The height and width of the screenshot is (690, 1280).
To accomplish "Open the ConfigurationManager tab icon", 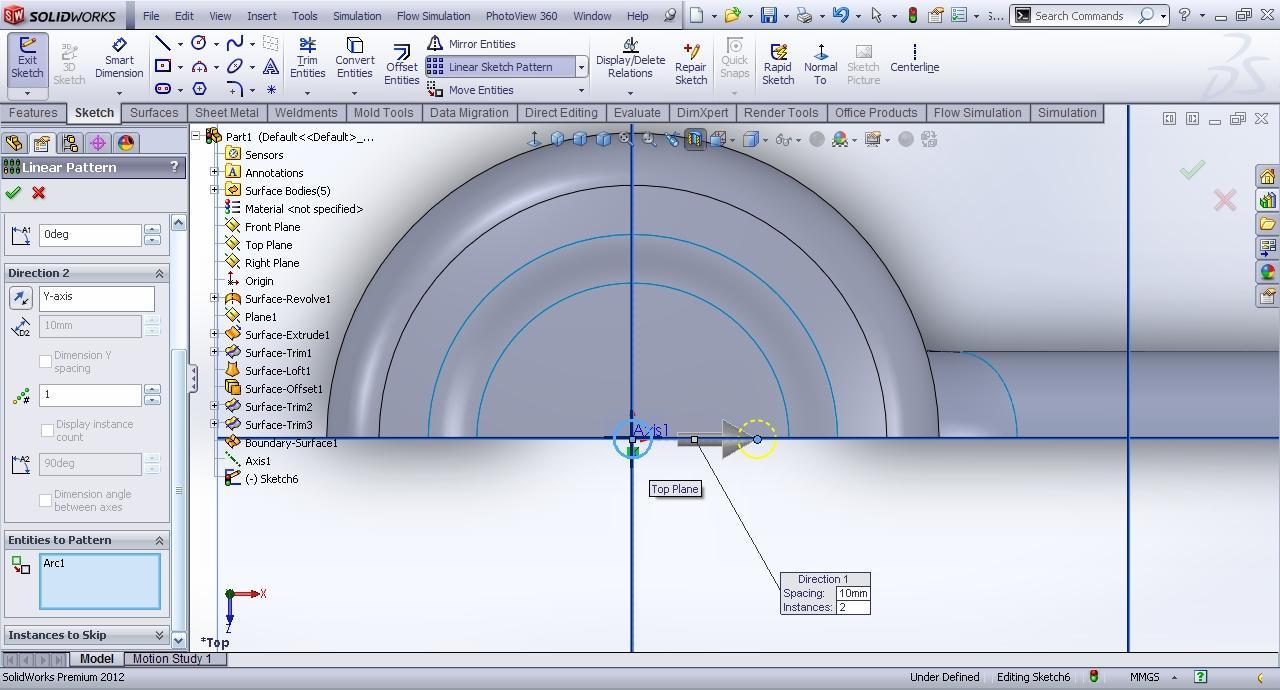I will [70, 143].
